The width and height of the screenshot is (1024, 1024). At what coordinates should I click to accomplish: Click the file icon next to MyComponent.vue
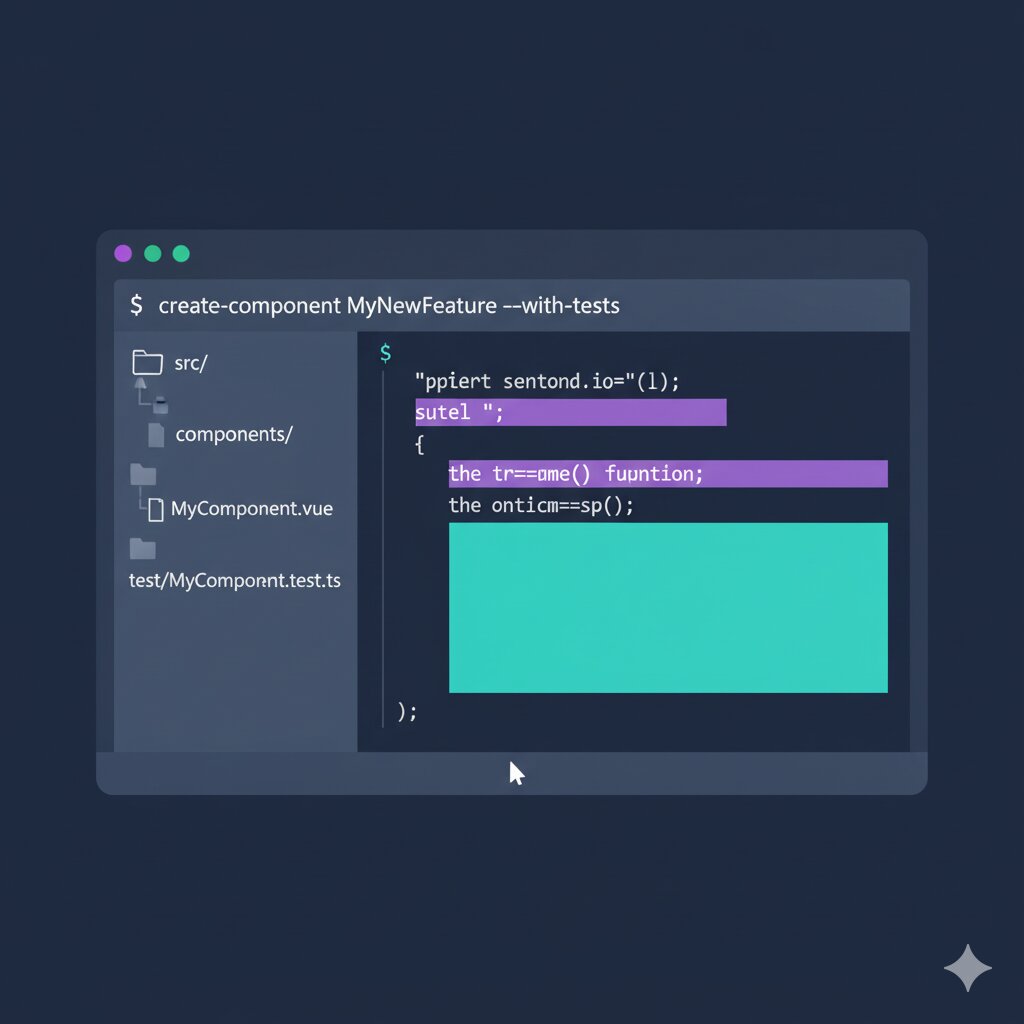[155, 509]
